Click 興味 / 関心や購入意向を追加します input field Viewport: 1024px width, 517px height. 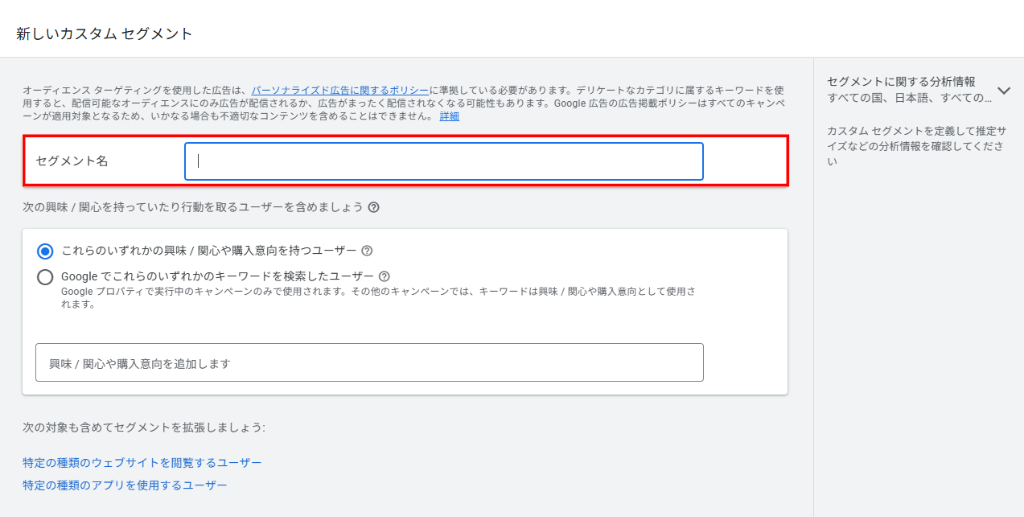point(369,363)
